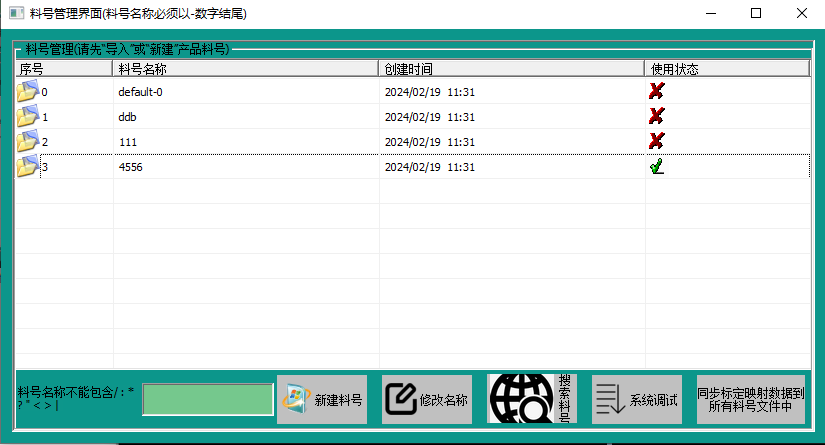Open 系统调试 button

638,399
